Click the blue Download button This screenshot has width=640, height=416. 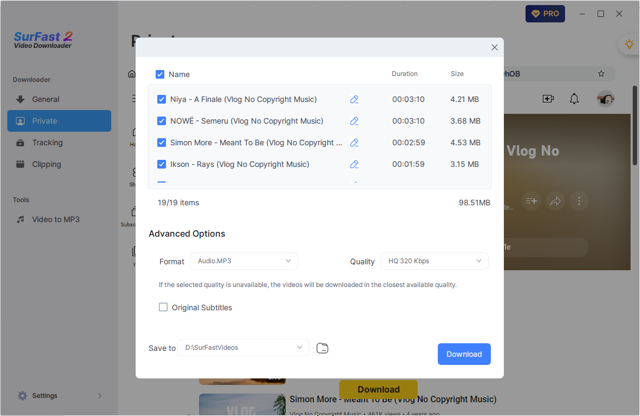463,354
